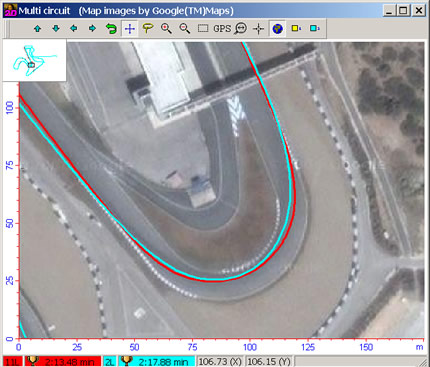
Task: Click the zoom out magnifier
Action: pos(185,29)
